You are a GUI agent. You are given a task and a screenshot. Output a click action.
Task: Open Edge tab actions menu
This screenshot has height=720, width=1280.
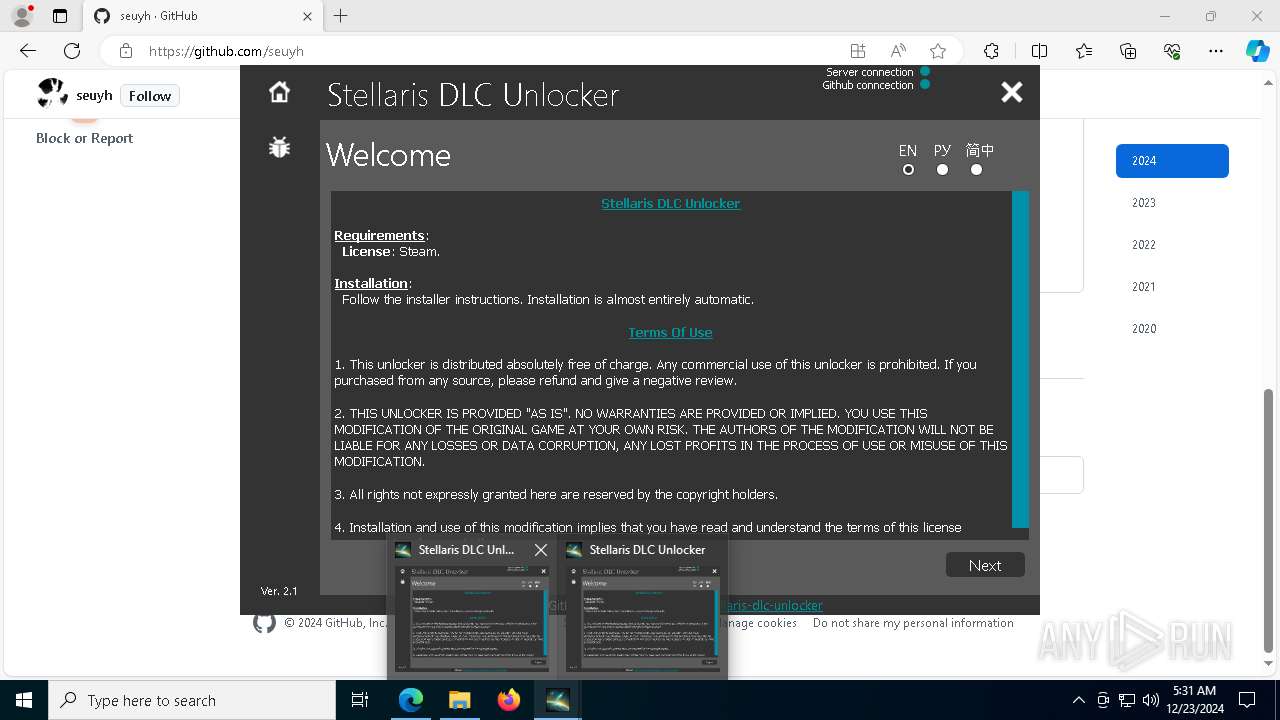pos(60,16)
